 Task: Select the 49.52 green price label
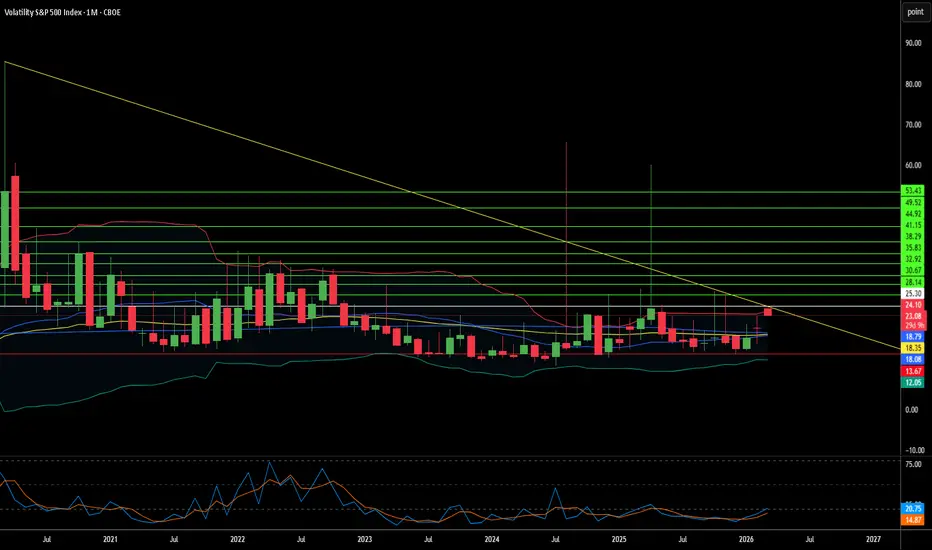[913, 202]
